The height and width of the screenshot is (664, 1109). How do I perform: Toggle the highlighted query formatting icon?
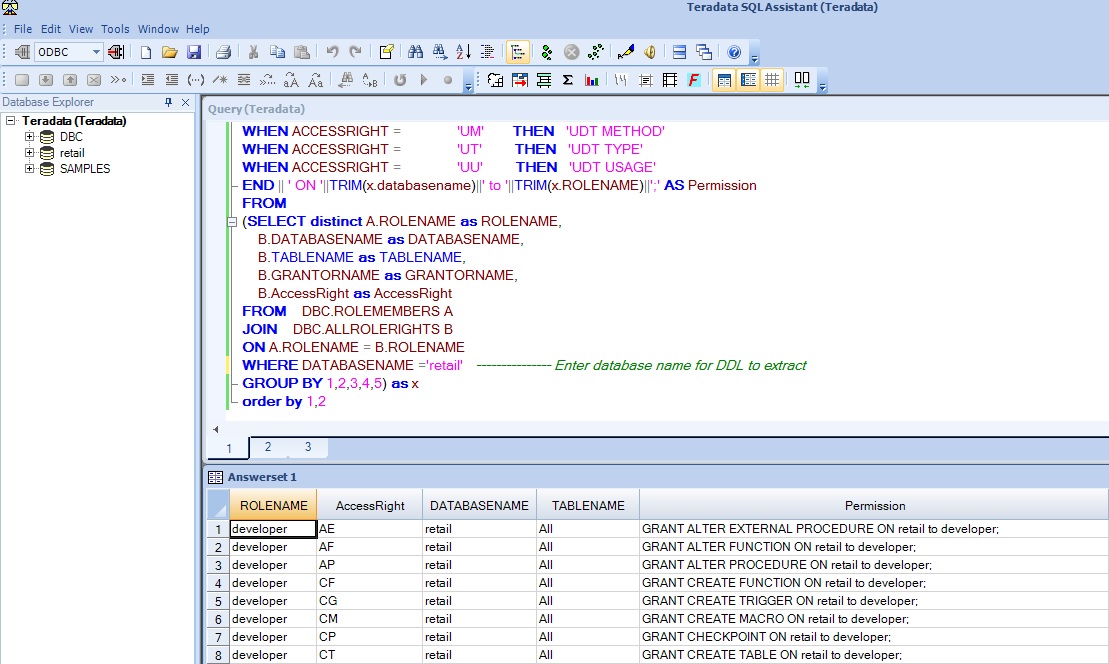coord(517,52)
